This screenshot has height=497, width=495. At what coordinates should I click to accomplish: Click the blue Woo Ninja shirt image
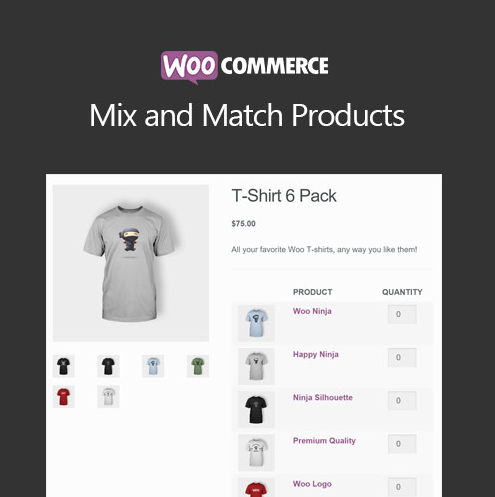[x=256, y=323]
